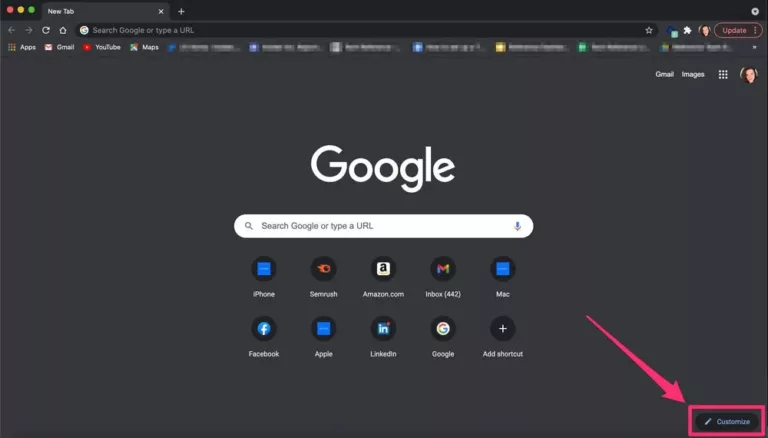Image resolution: width=768 pixels, height=438 pixels.
Task: Go back with the browser back arrow
Action: click(x=11, y=30)
